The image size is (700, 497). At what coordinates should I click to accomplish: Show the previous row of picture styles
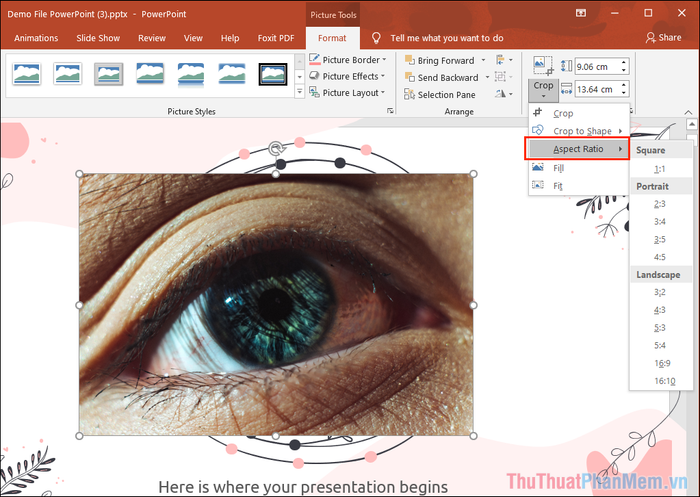click(300, 61)
